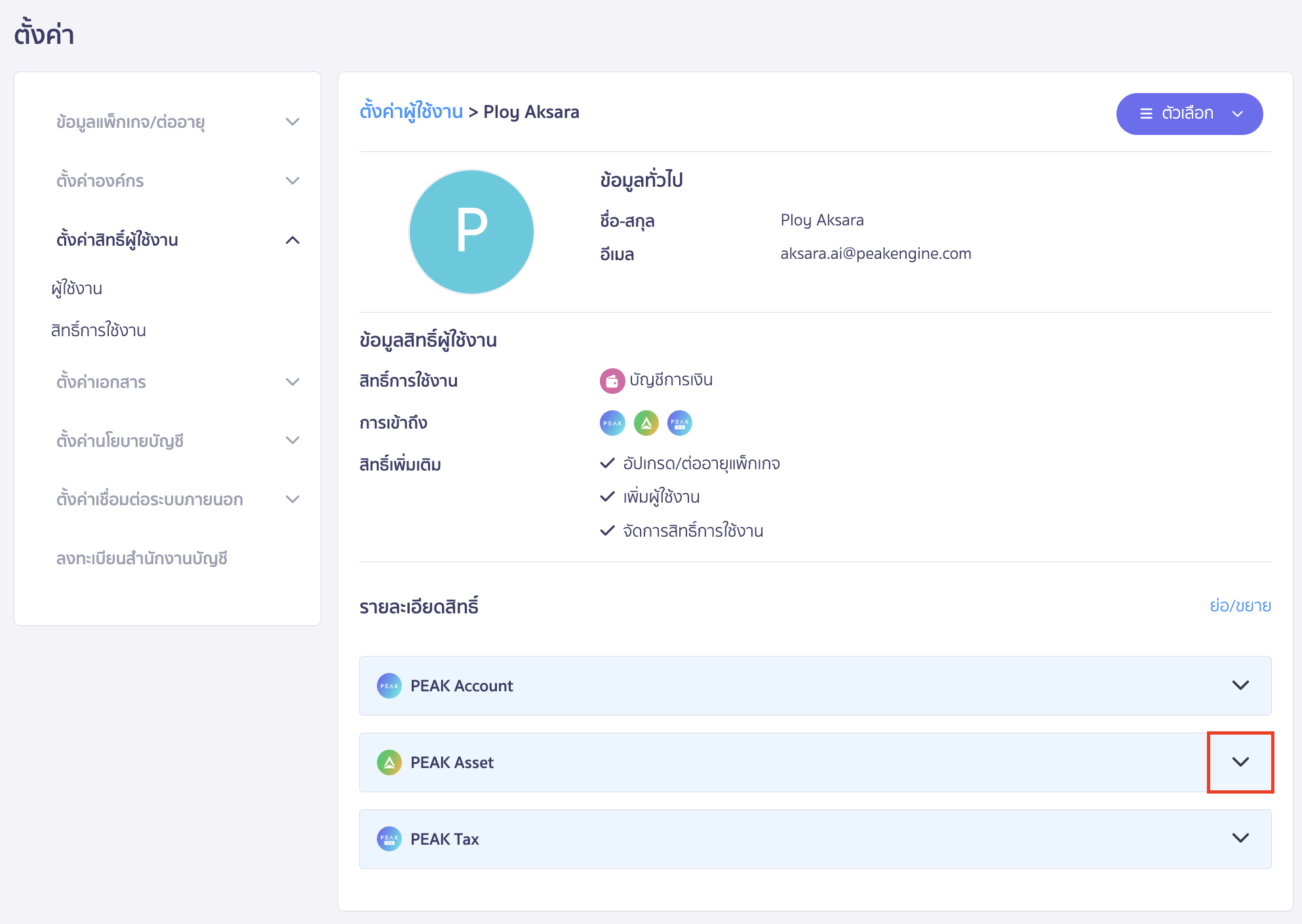The width and height of the screenshot is (1302, 924).
Task: Expand the PEAK Account row
Action: click(x=1240, y=685)
